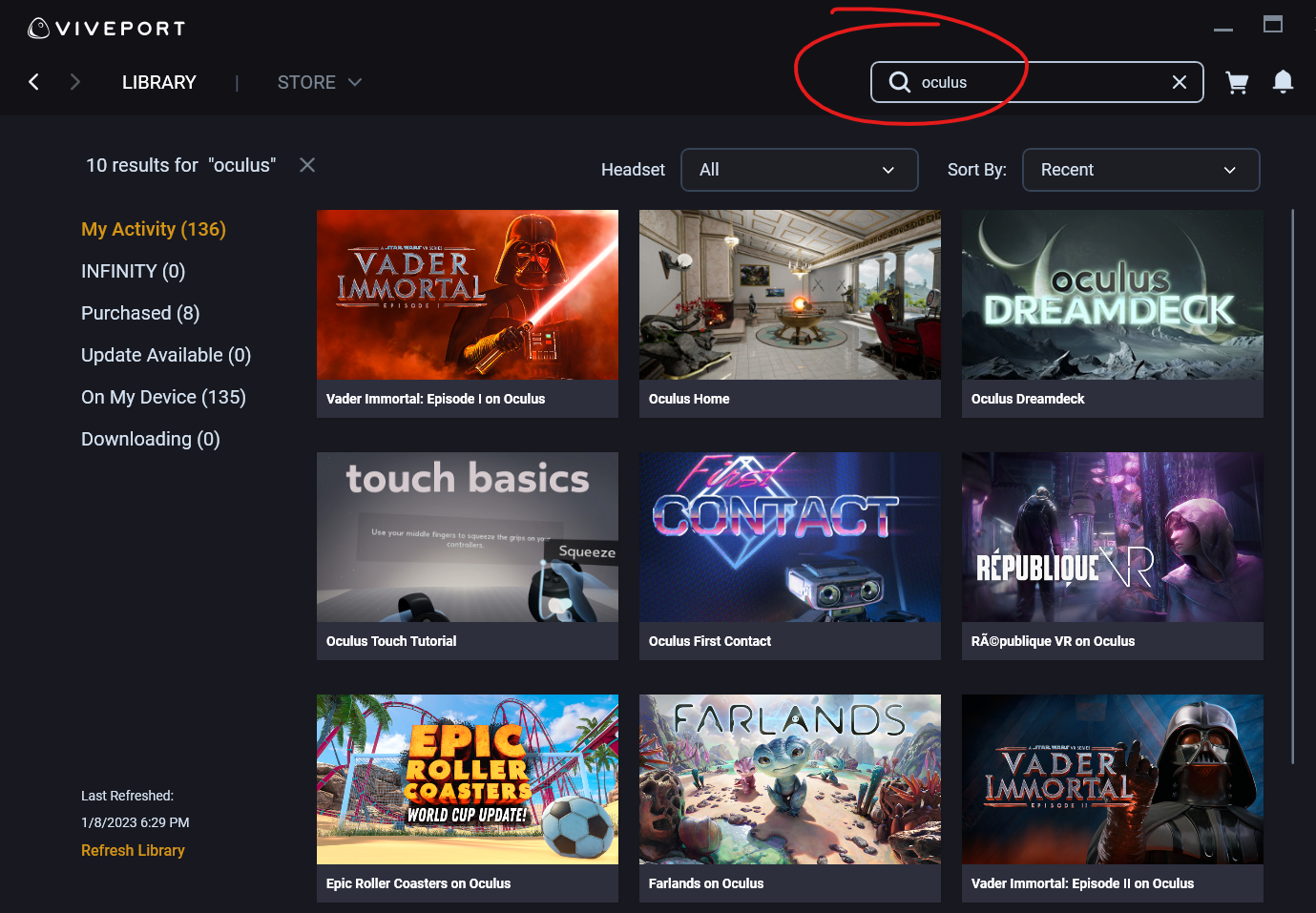The width and height of the screenshot is (1316, 913).
Task: Open Vader Immortal Episode II thumbnail
Action: (x=1113, y=779)
